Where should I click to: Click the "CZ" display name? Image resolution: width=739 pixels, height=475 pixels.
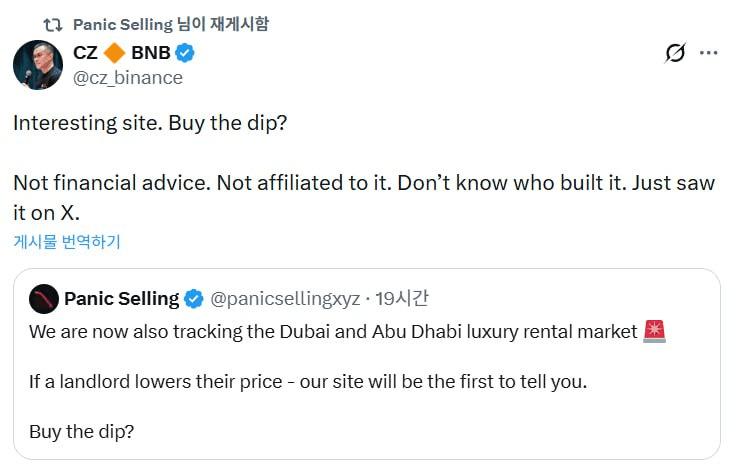tap(86, 54)
